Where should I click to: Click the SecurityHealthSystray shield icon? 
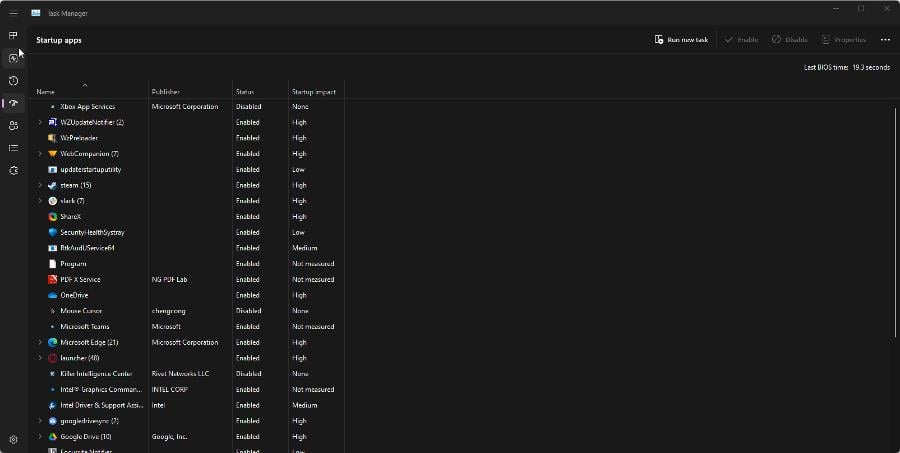coord(53,233)
